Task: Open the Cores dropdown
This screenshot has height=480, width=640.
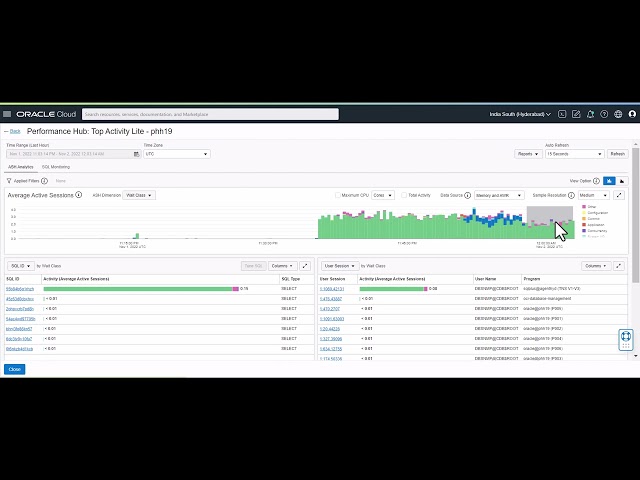Action: [x=383, y=195]
